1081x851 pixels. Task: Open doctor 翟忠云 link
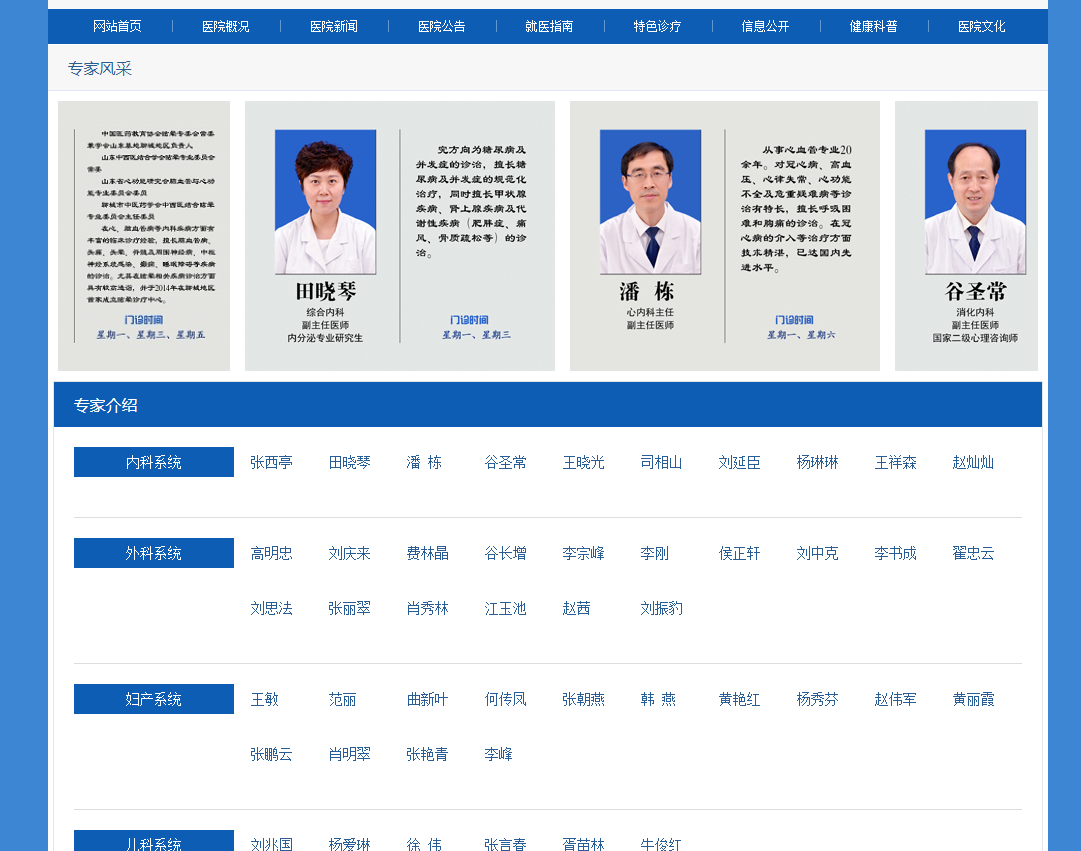pos(973,553)
